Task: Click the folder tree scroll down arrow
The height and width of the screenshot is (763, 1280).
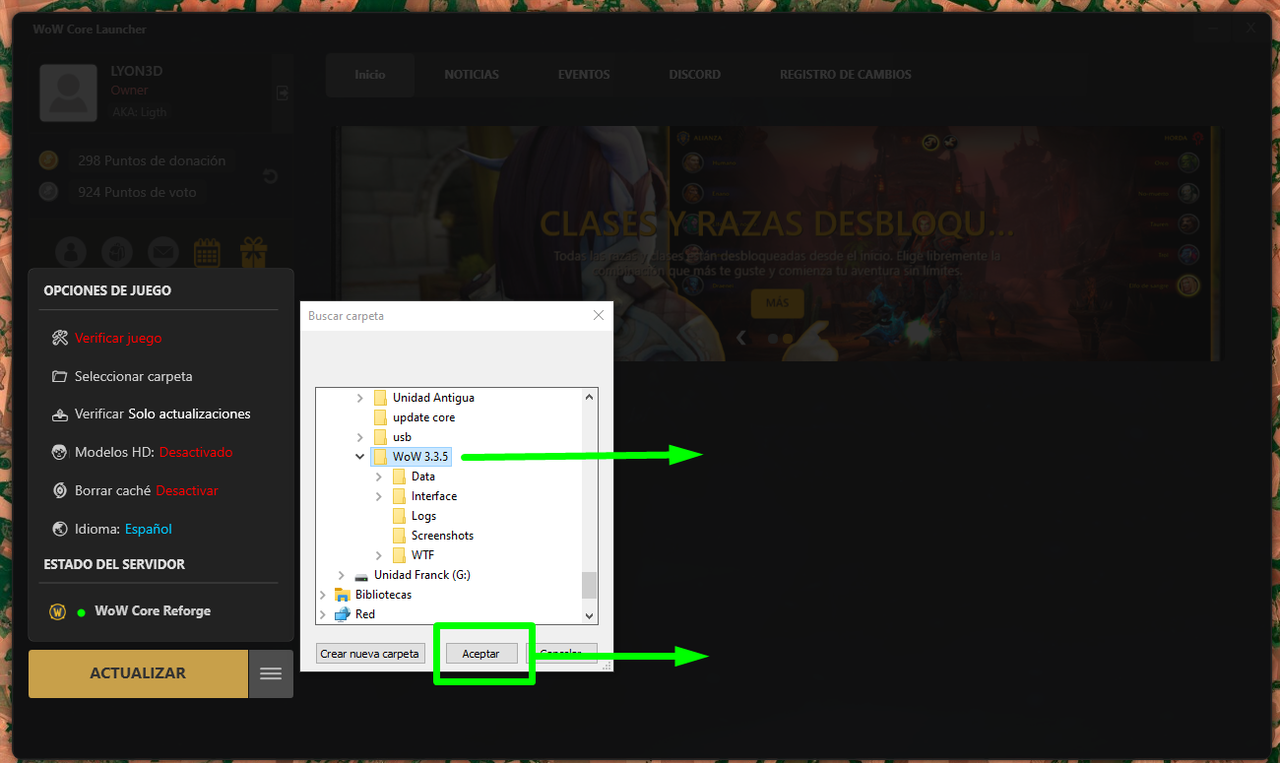Action: click(x=589, y=616)
